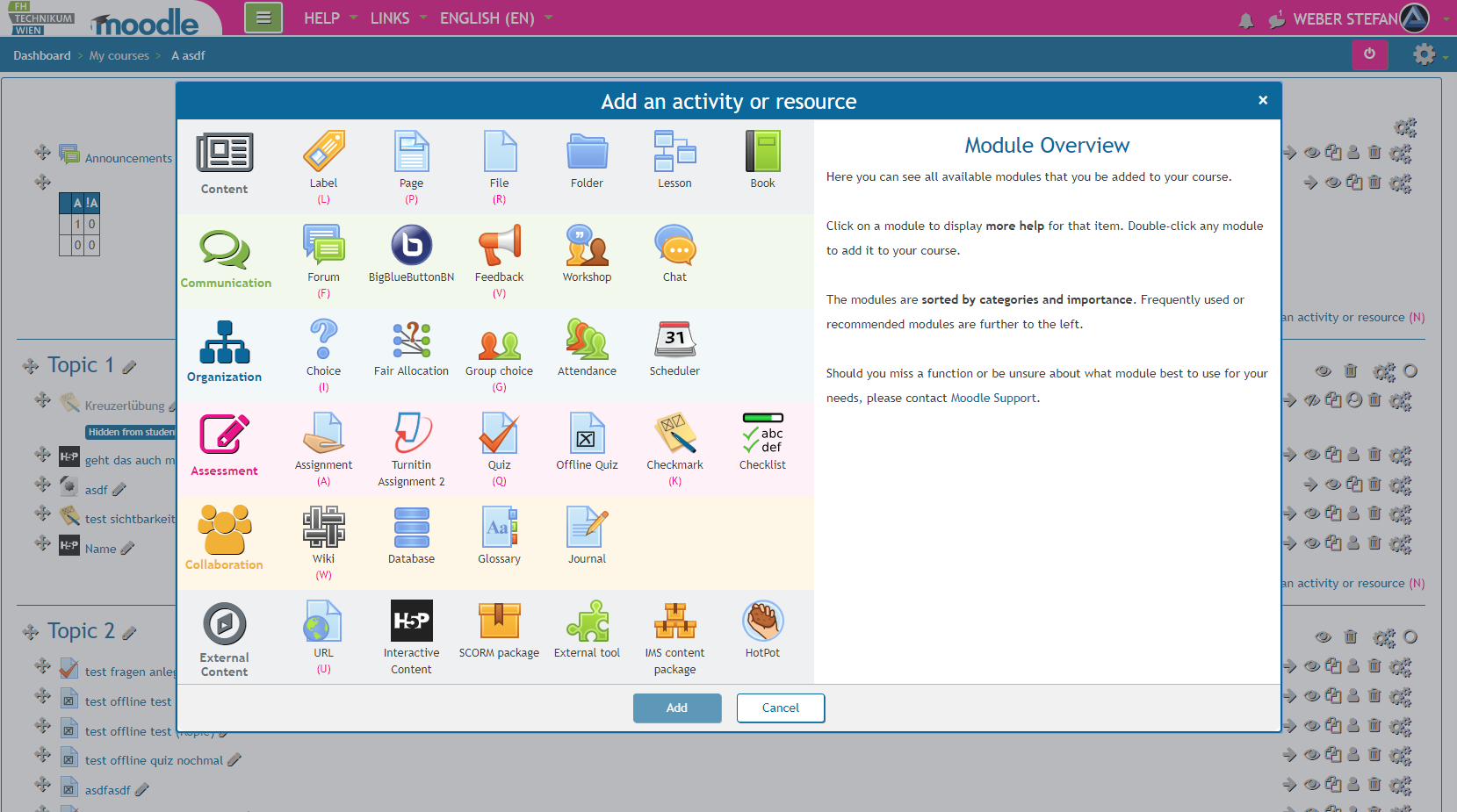
Task: Toggle eye for test sichtbarkeit row
Action: pos(1312,514)
